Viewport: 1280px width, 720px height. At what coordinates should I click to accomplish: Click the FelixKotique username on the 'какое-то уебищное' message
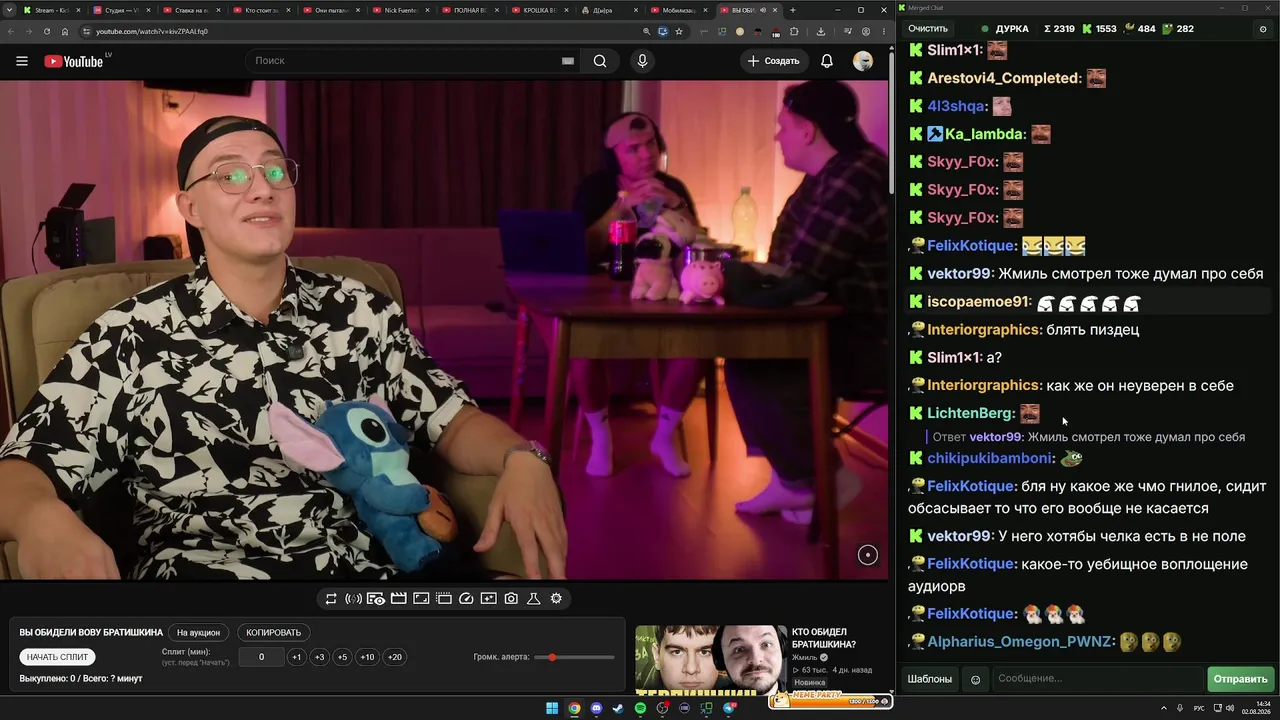pyautogui.click(x=971, y=564)
